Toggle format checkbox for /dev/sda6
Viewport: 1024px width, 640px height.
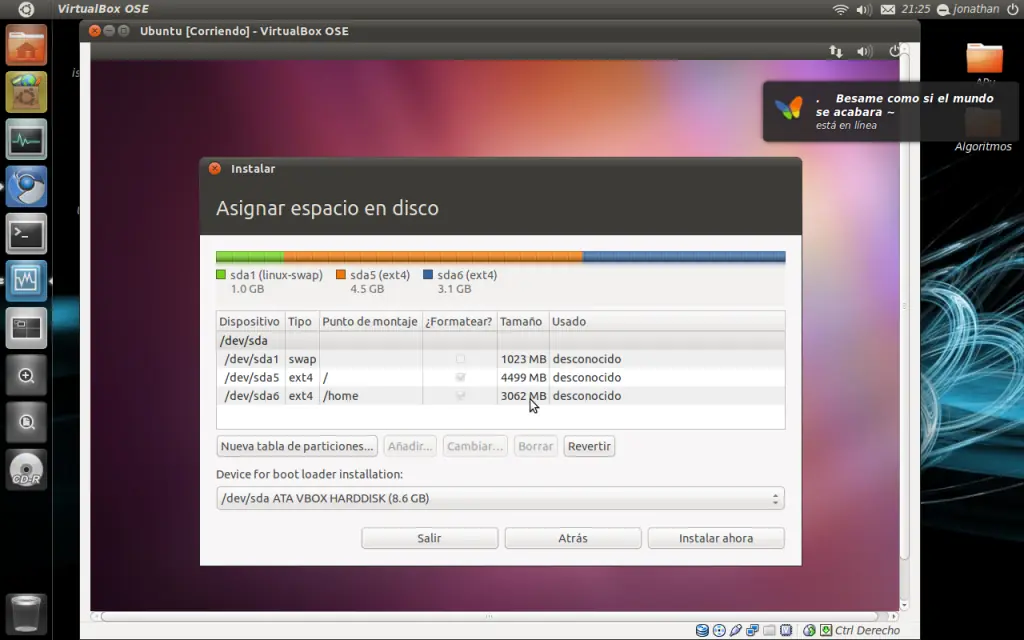tap(460, 395)
